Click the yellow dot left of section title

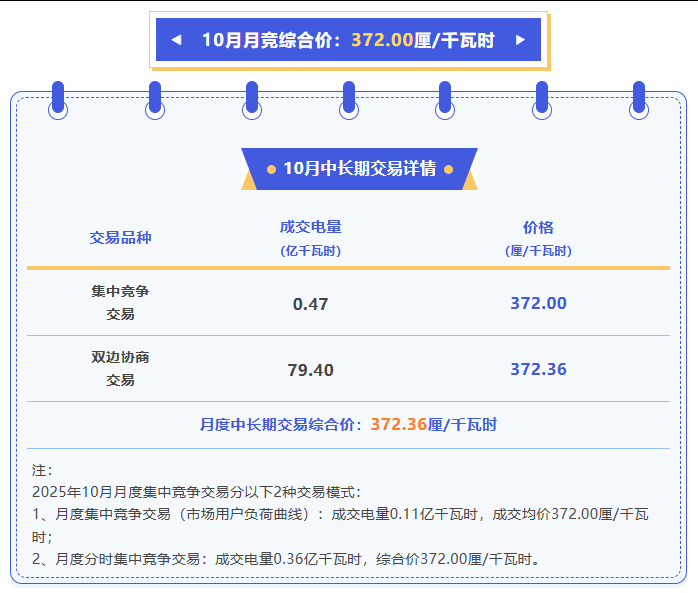(270, 169)
